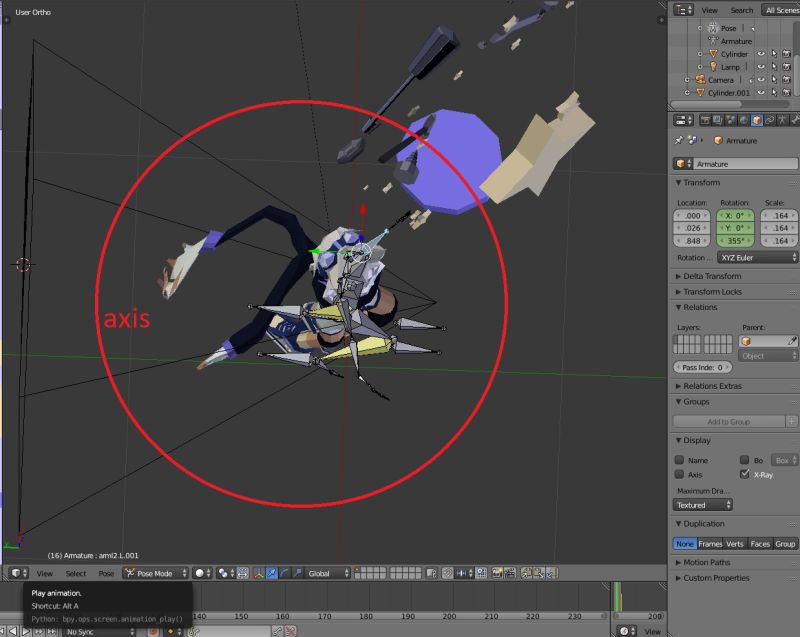800x637 pixels.
Task: Open Global transform orientation dropdown
Action: click(x=328, y=573)
